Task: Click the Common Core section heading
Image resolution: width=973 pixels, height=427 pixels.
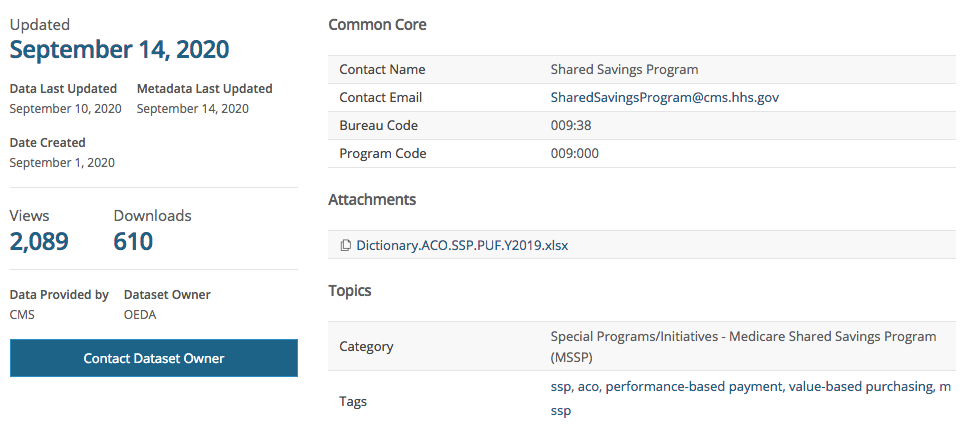Action: [377, 25]
